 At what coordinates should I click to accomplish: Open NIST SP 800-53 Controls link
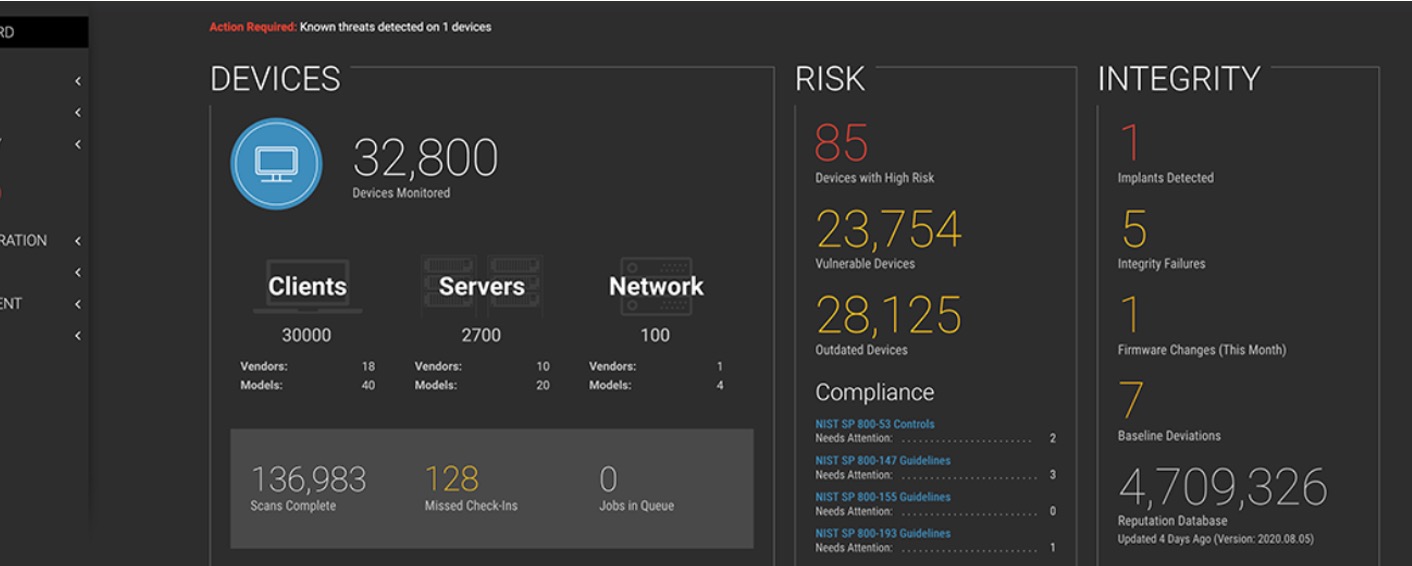875,424
